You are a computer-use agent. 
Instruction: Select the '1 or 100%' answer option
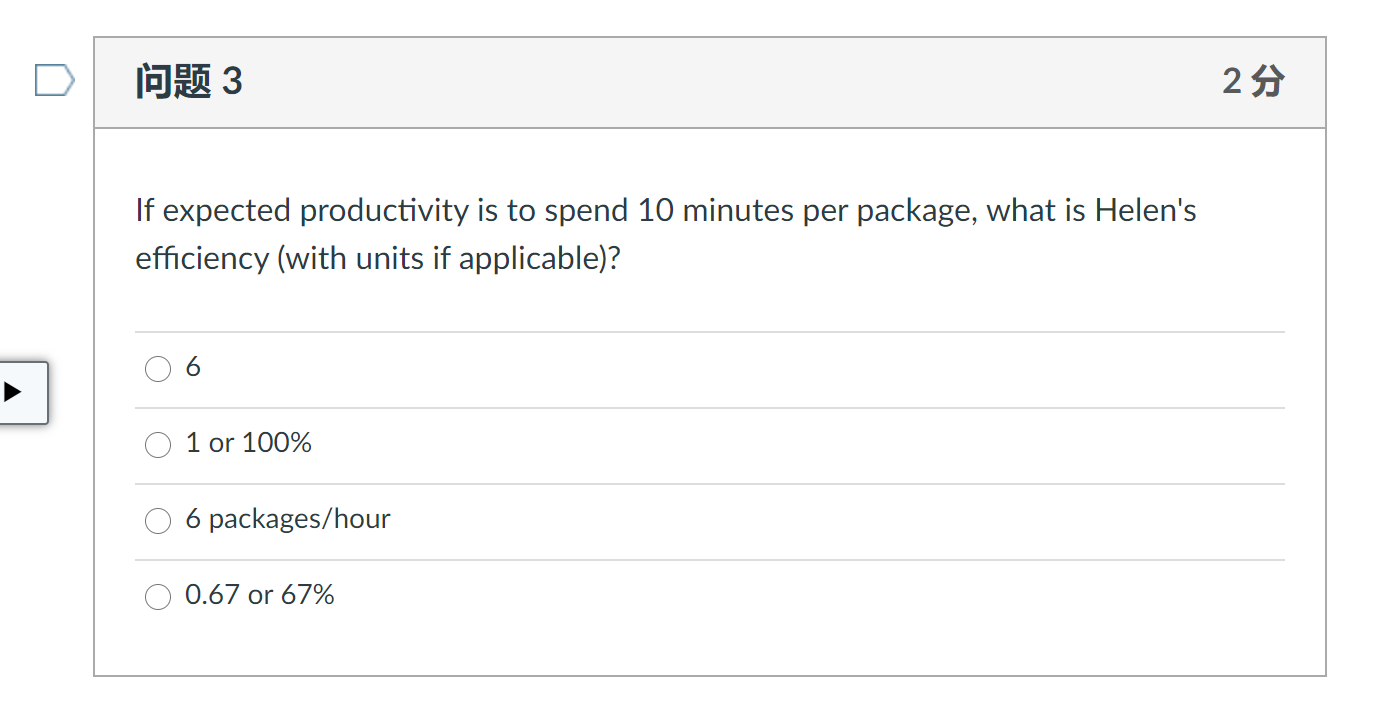pyautogui.click(x=157, y=444)
